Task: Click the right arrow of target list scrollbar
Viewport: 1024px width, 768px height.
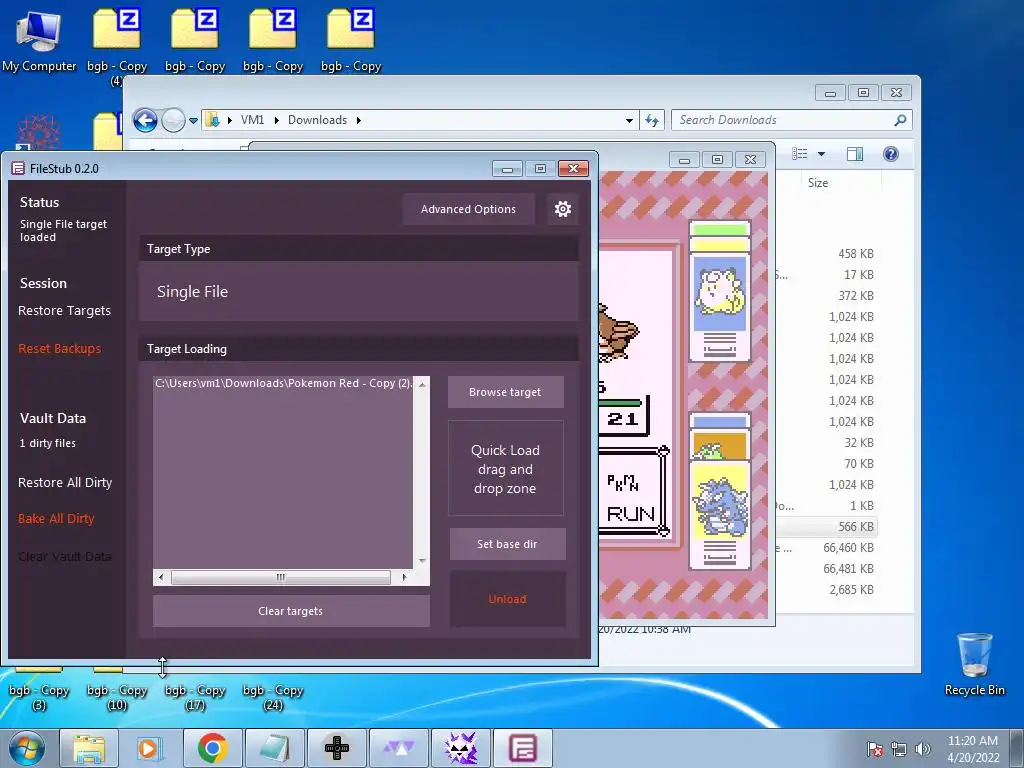Action: pyautogui.click(x=404, y=577)
